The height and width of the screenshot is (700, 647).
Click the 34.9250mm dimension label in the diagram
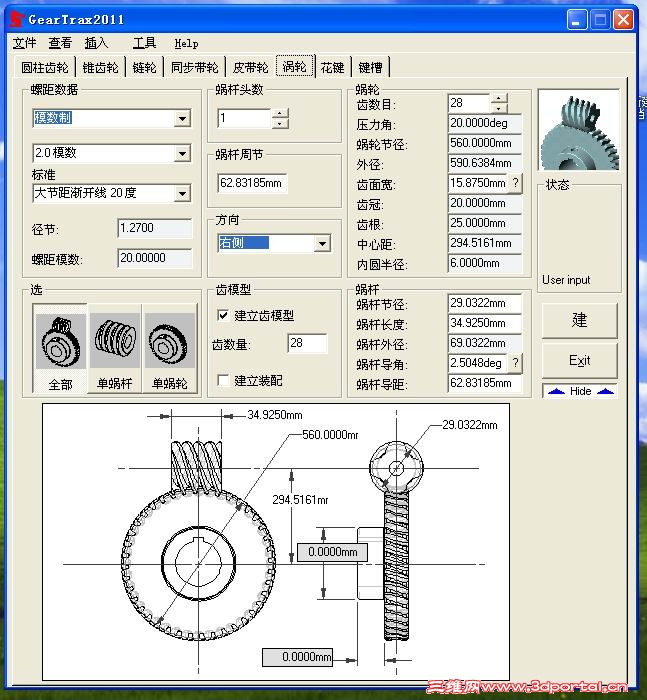pyautogui.click(x=275, y=415)
